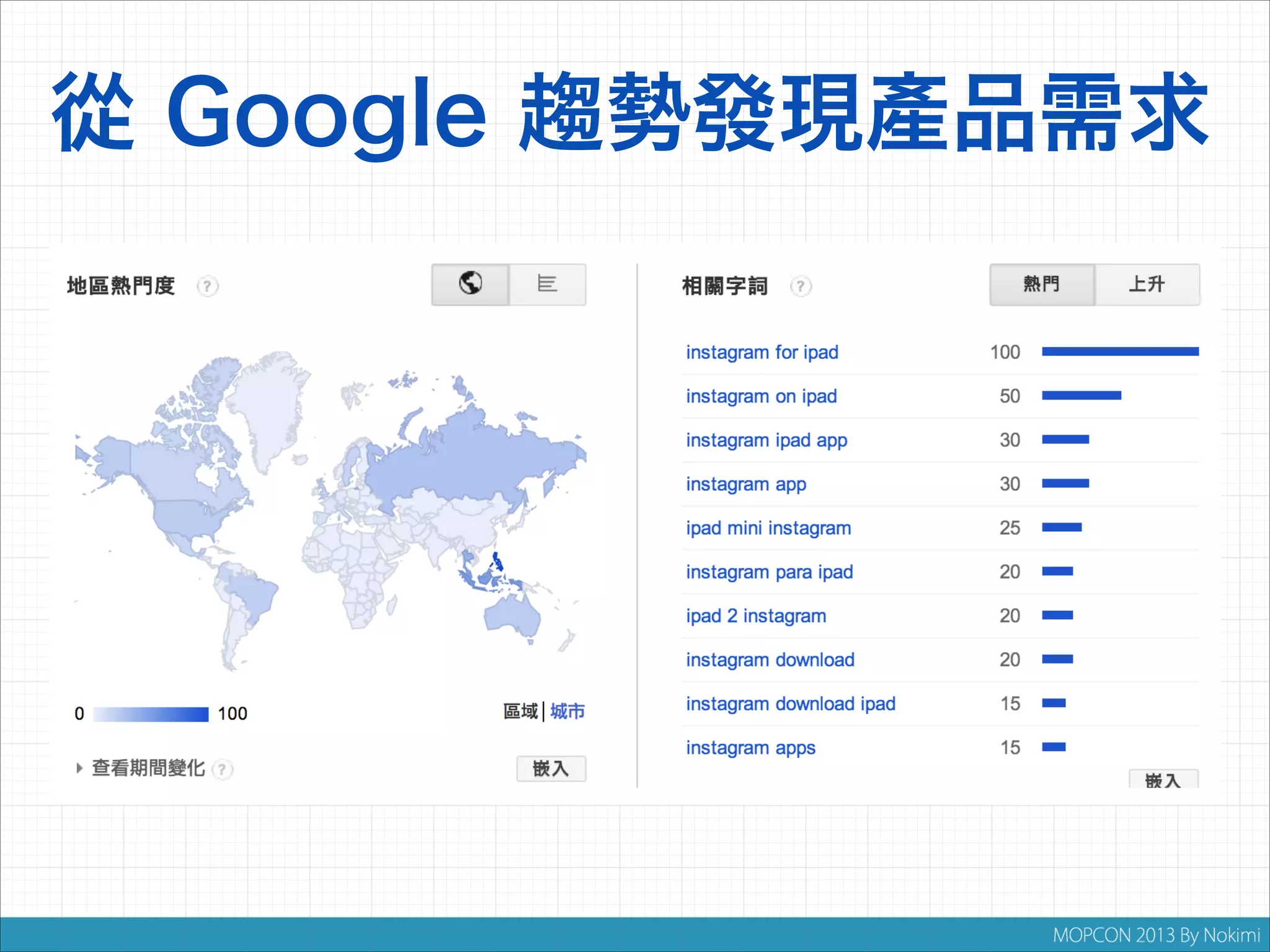Open the 'ipad 2 instagram' term

pos(756,616)
